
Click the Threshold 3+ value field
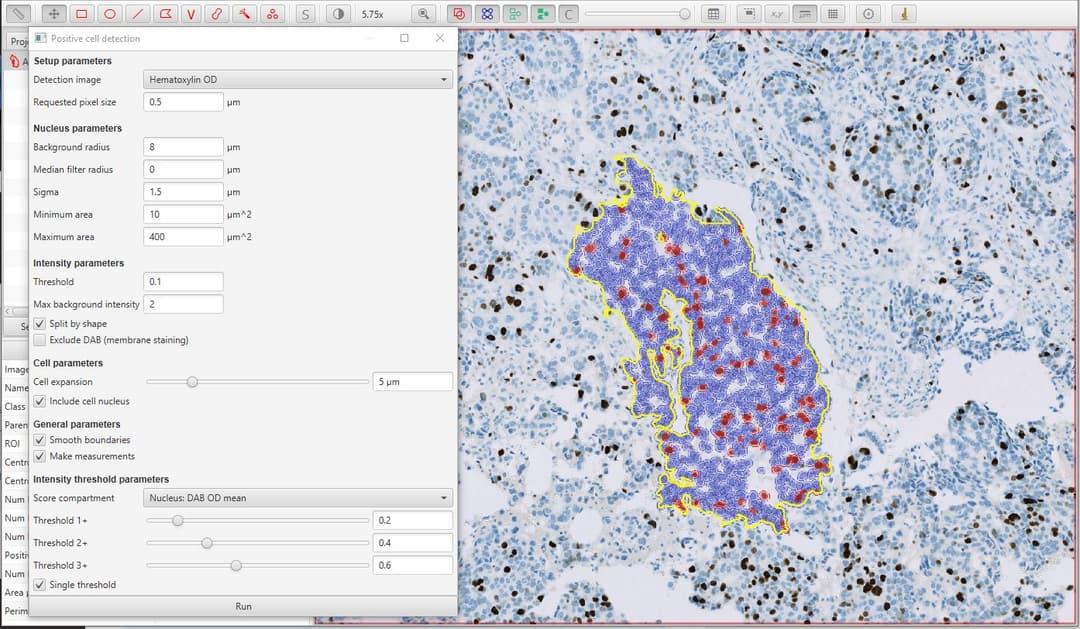pos(413,565)
